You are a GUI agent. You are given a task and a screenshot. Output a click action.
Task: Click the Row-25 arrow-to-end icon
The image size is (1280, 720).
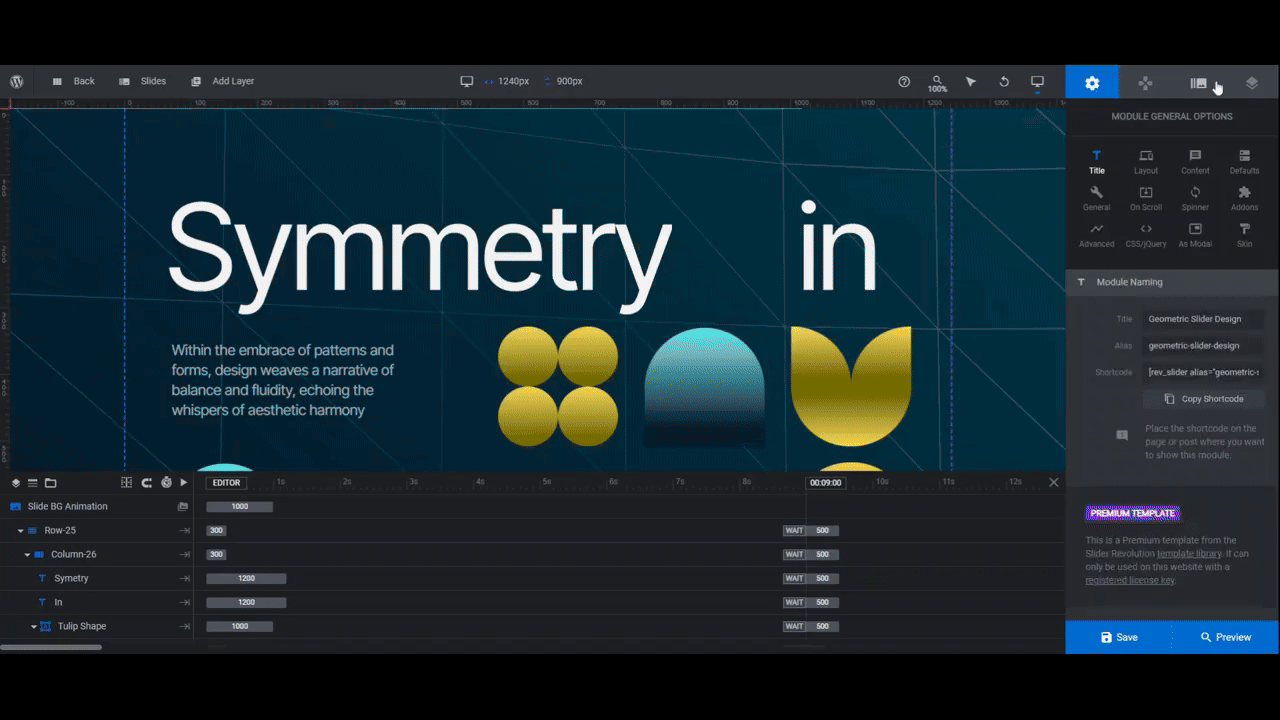pyautogui.click(x=184, y=531)
